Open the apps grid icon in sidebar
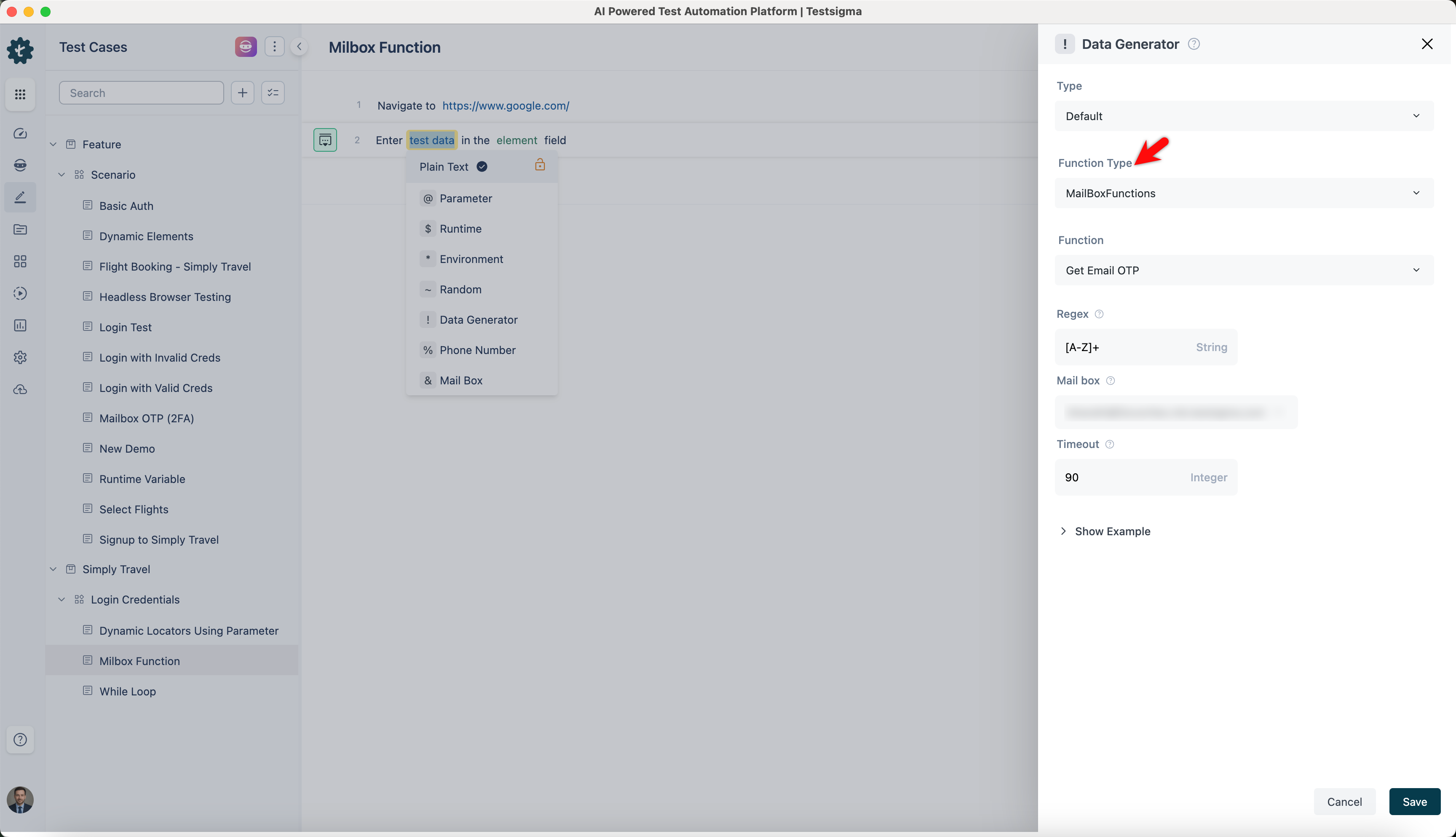 [20, 94]
